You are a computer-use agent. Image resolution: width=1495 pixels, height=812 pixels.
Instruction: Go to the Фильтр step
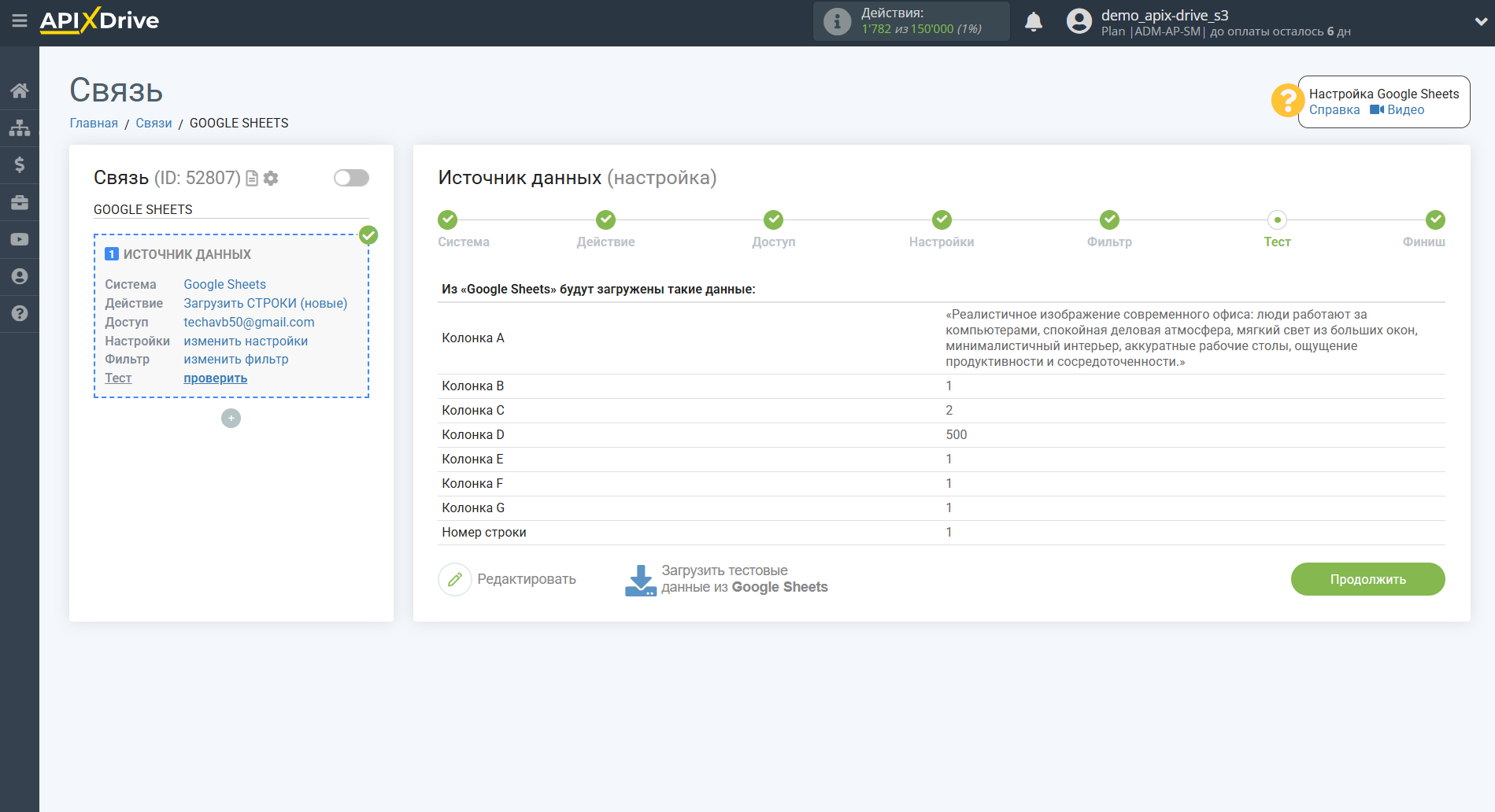pos(1109,220)
